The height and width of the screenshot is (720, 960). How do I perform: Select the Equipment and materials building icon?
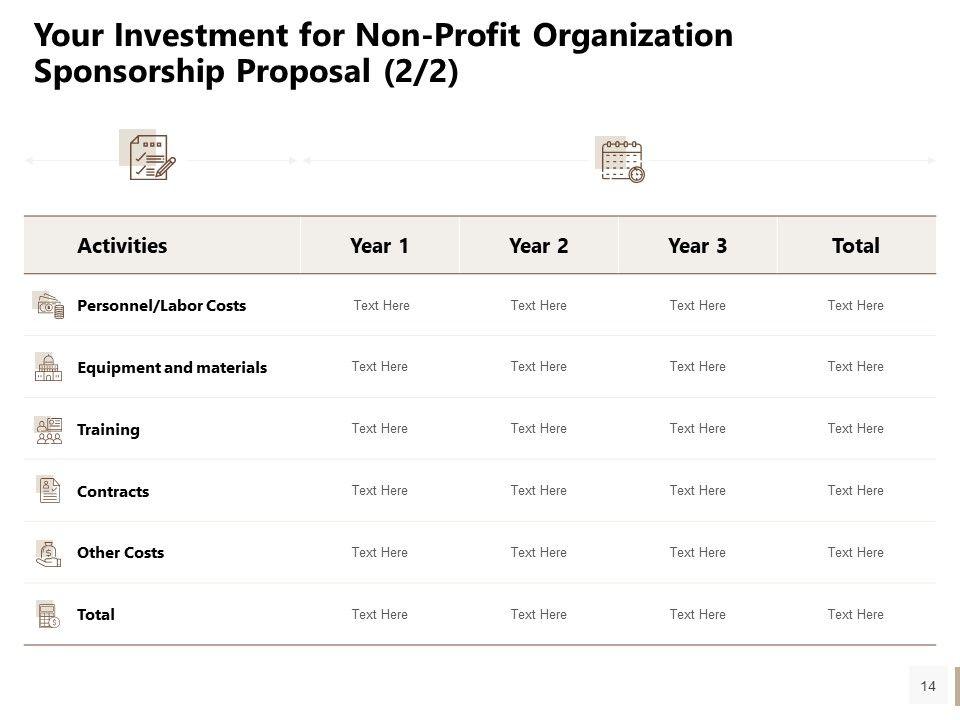48,367
